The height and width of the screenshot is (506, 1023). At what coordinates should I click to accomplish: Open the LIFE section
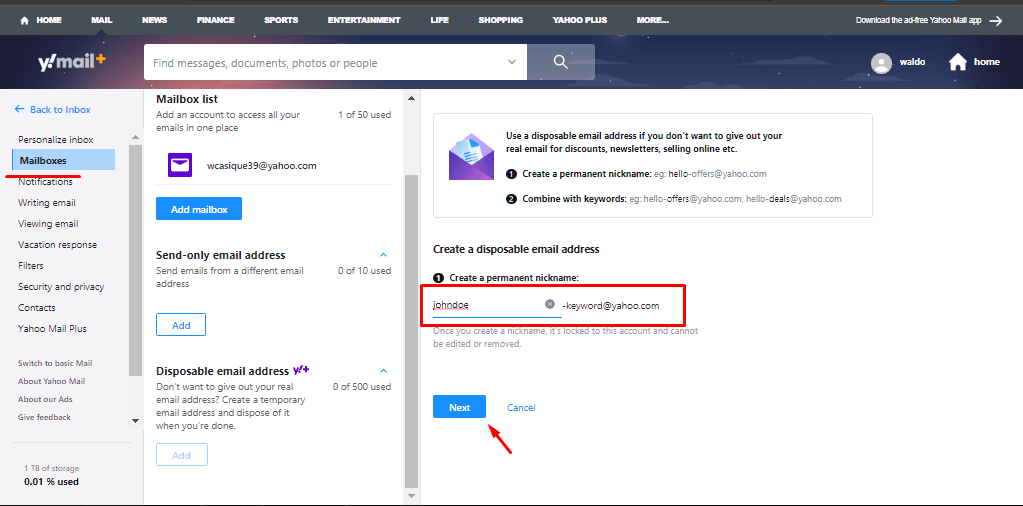click(440, 20)
